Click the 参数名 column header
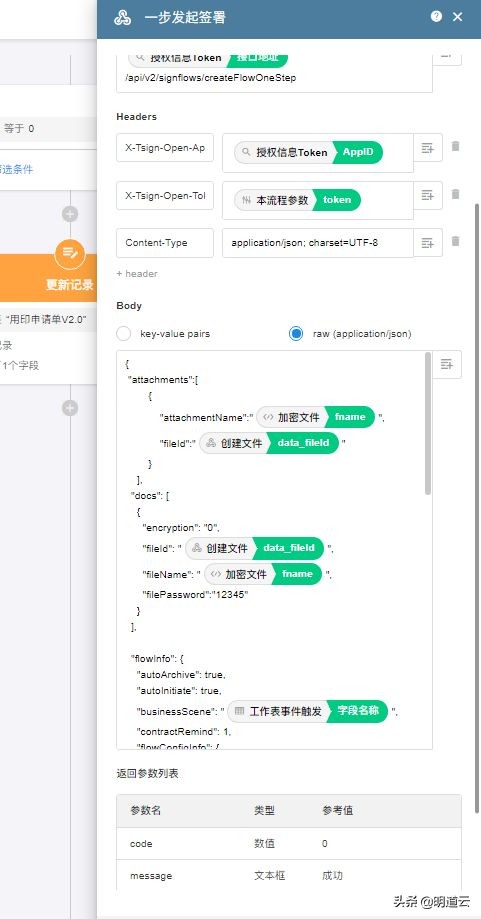 click(145, 811)
